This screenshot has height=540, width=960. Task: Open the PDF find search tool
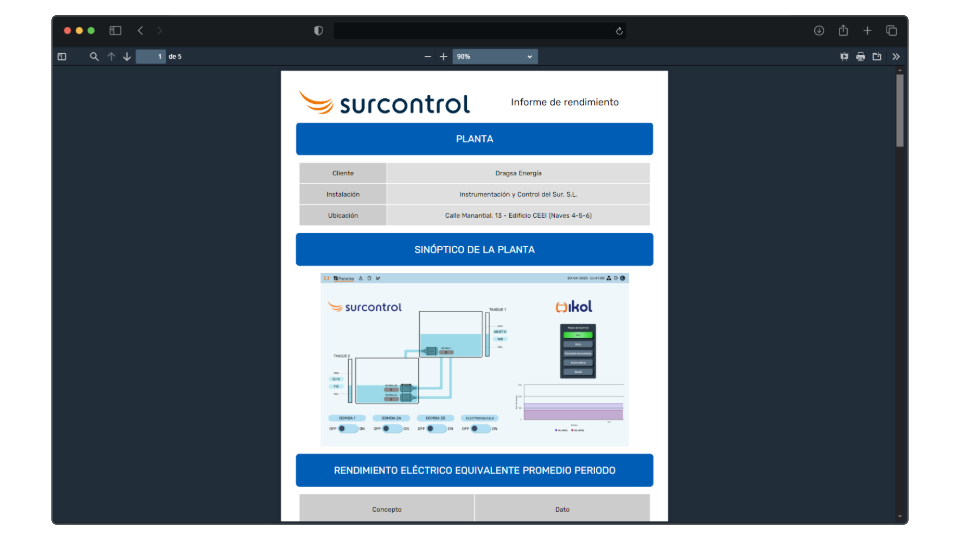pyautogui.click(x=94, y=57)
